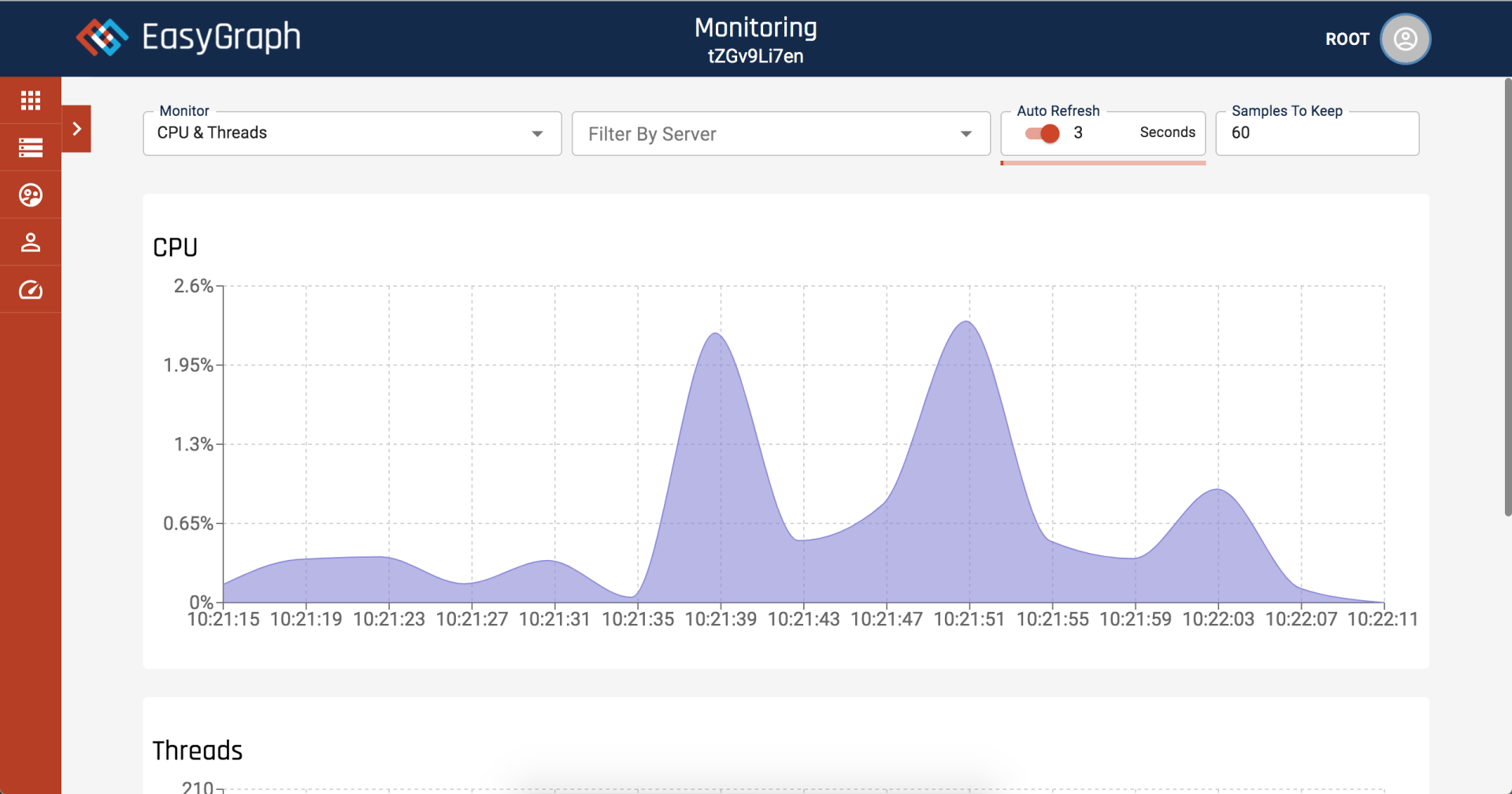This screenshot has height=794, width=1512.
Task: Click the Samples To Keep field
Action: click(1317, 133)
